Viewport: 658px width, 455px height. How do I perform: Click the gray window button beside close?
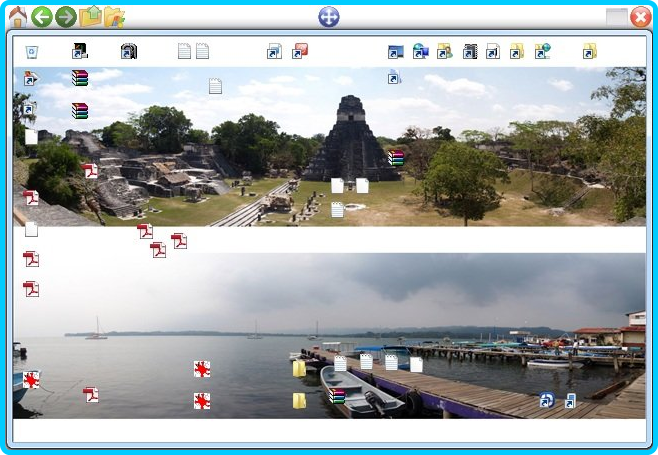(617, 17)
